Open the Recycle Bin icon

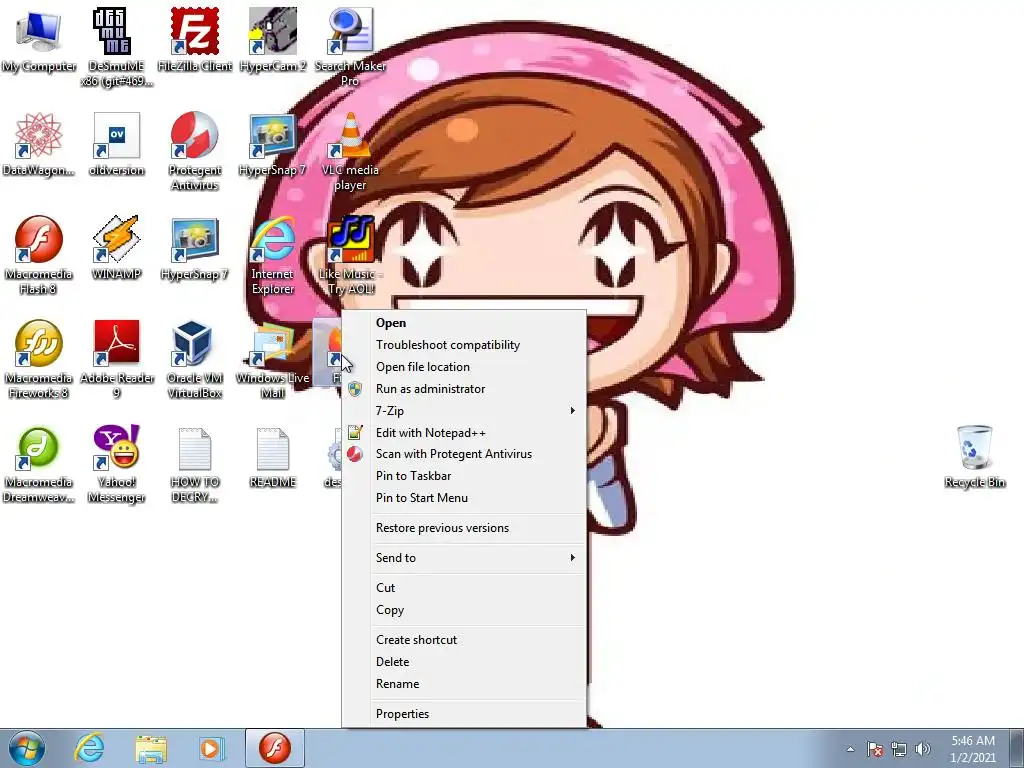pos(974,456)
